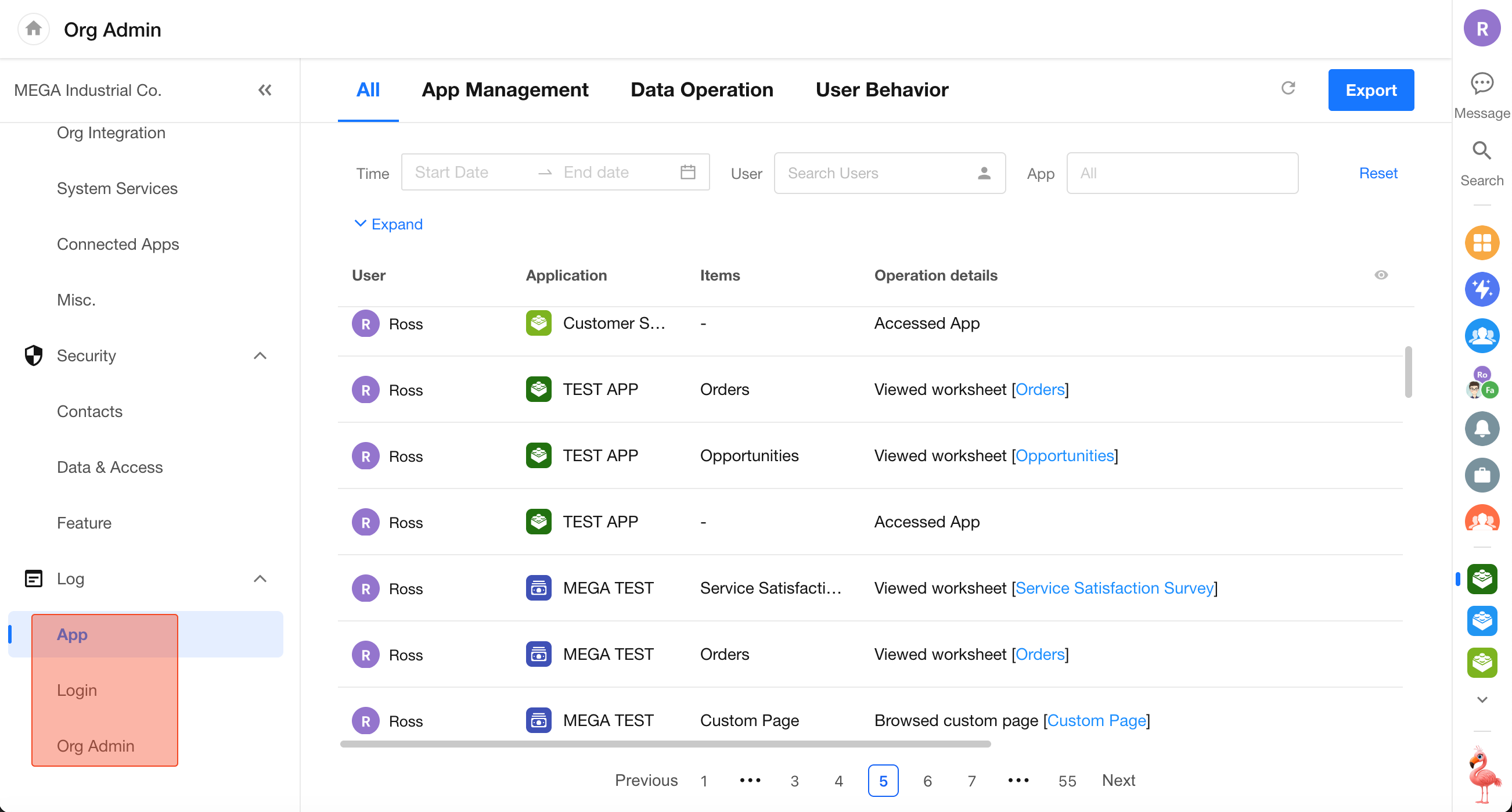This screenshot has width=1512, height=812.
Task: Collapse the Security section
Action: (x=260, y=356)
